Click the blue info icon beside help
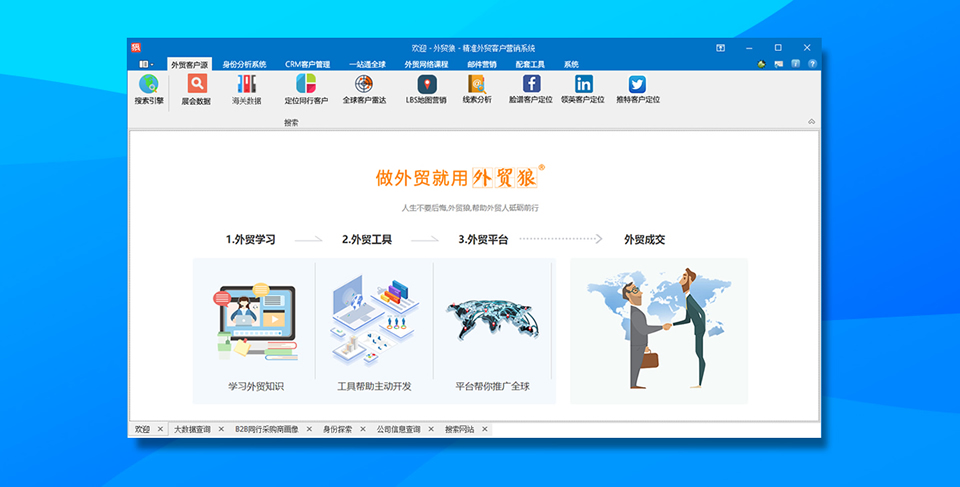Screen dimensions: 960x487 [795, 64]
